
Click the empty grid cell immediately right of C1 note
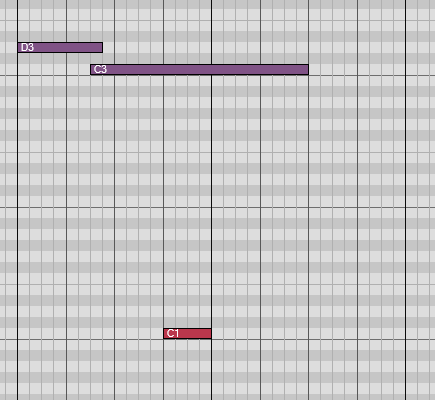click(x=218, y=333)
